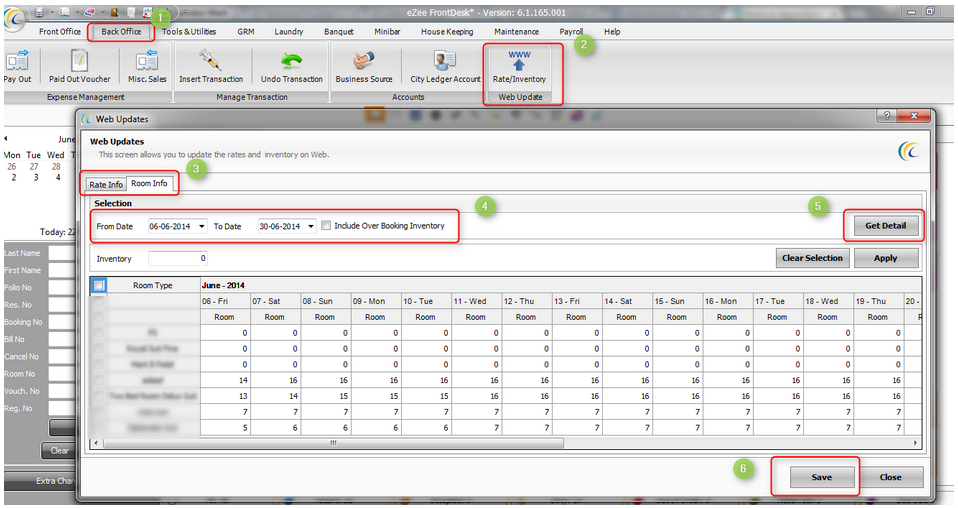Click cell 15 under 09 - Mon

point(376,396)
